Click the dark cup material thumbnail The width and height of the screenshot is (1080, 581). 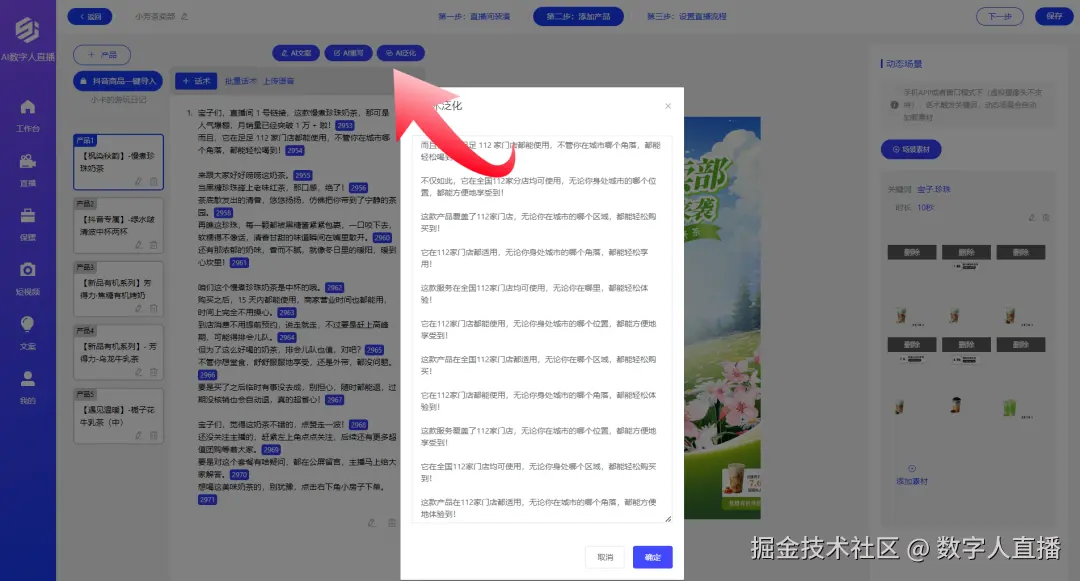[955, 405]
